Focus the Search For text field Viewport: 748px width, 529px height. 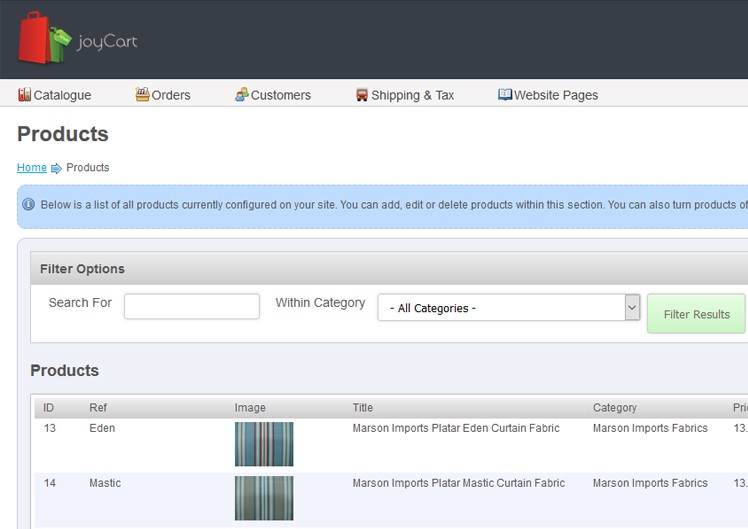[192, 306]
